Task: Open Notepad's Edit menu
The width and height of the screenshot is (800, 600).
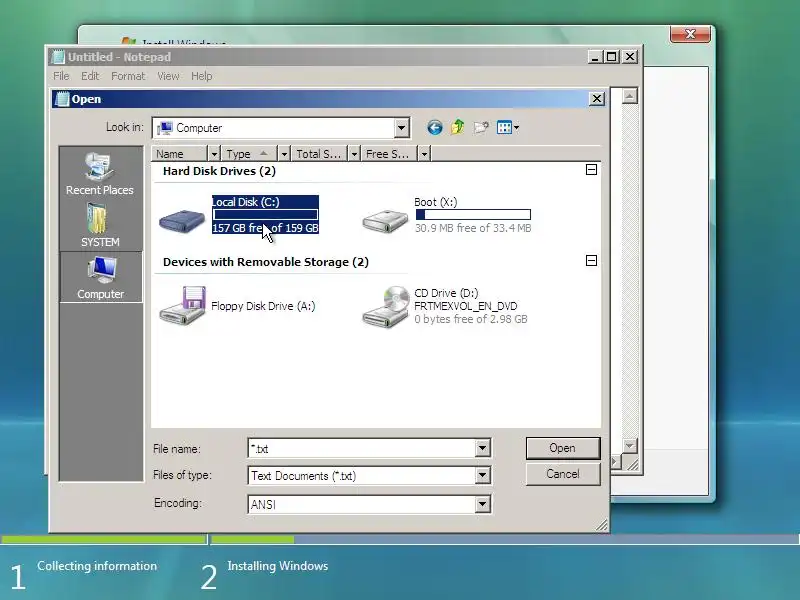Action: 90,76
